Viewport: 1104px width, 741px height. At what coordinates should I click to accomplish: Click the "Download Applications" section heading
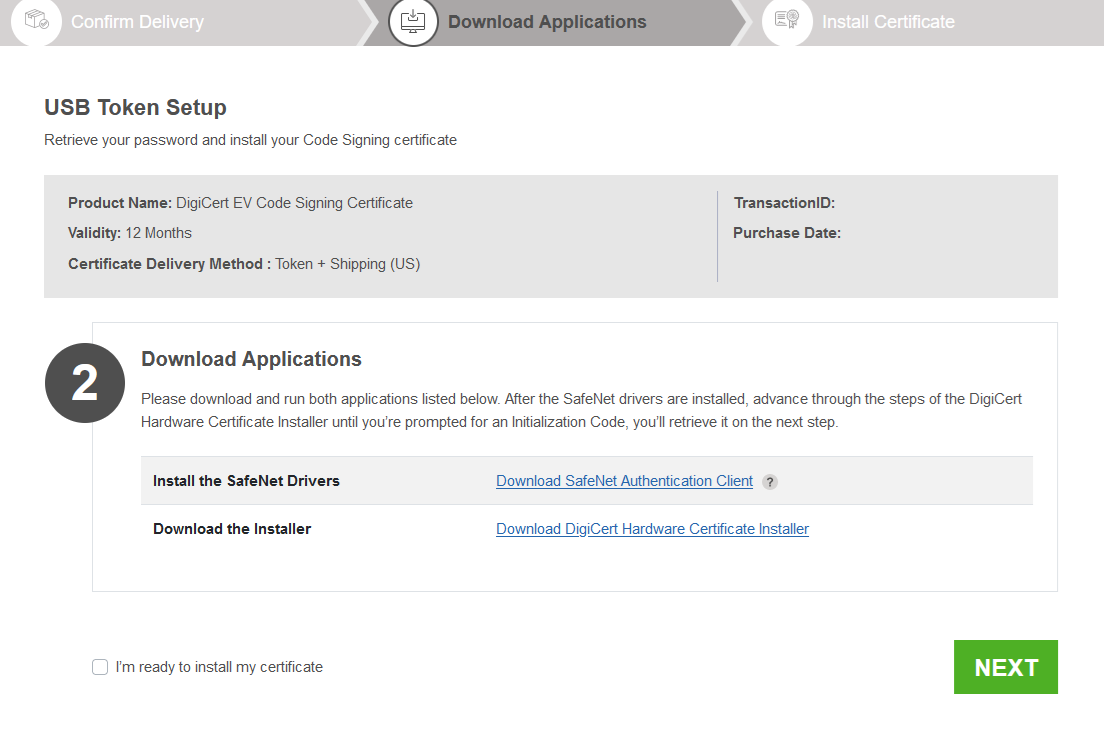(x=251, y=359)
